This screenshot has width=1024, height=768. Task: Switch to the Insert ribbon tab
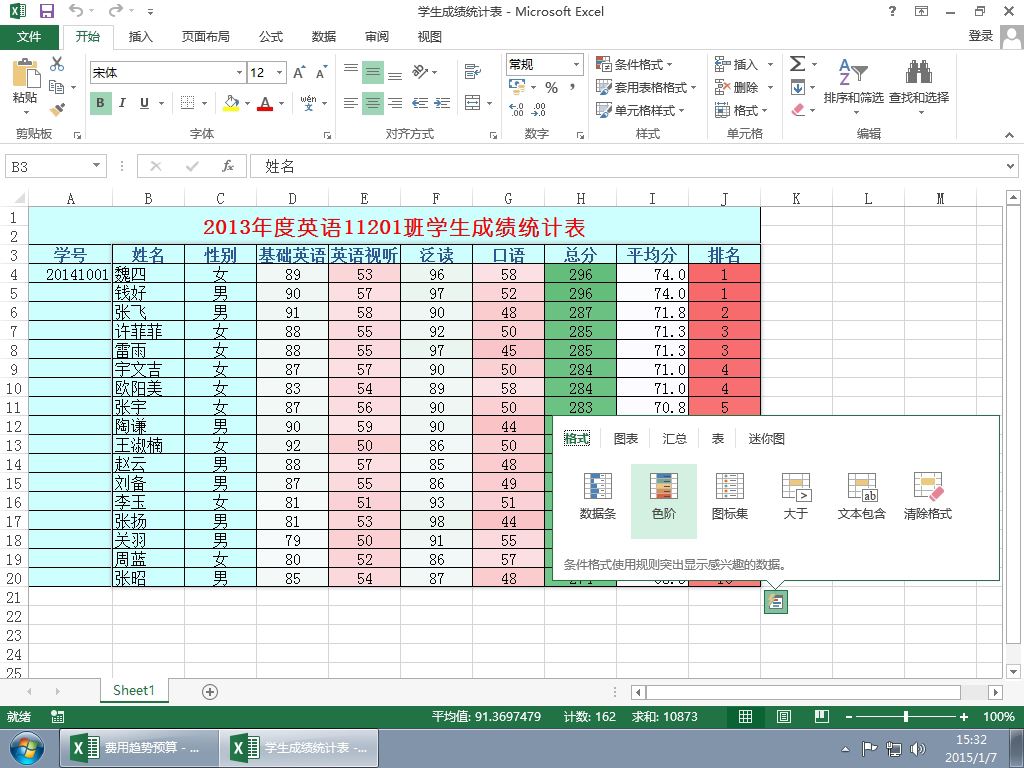click(x=140, y=37)
